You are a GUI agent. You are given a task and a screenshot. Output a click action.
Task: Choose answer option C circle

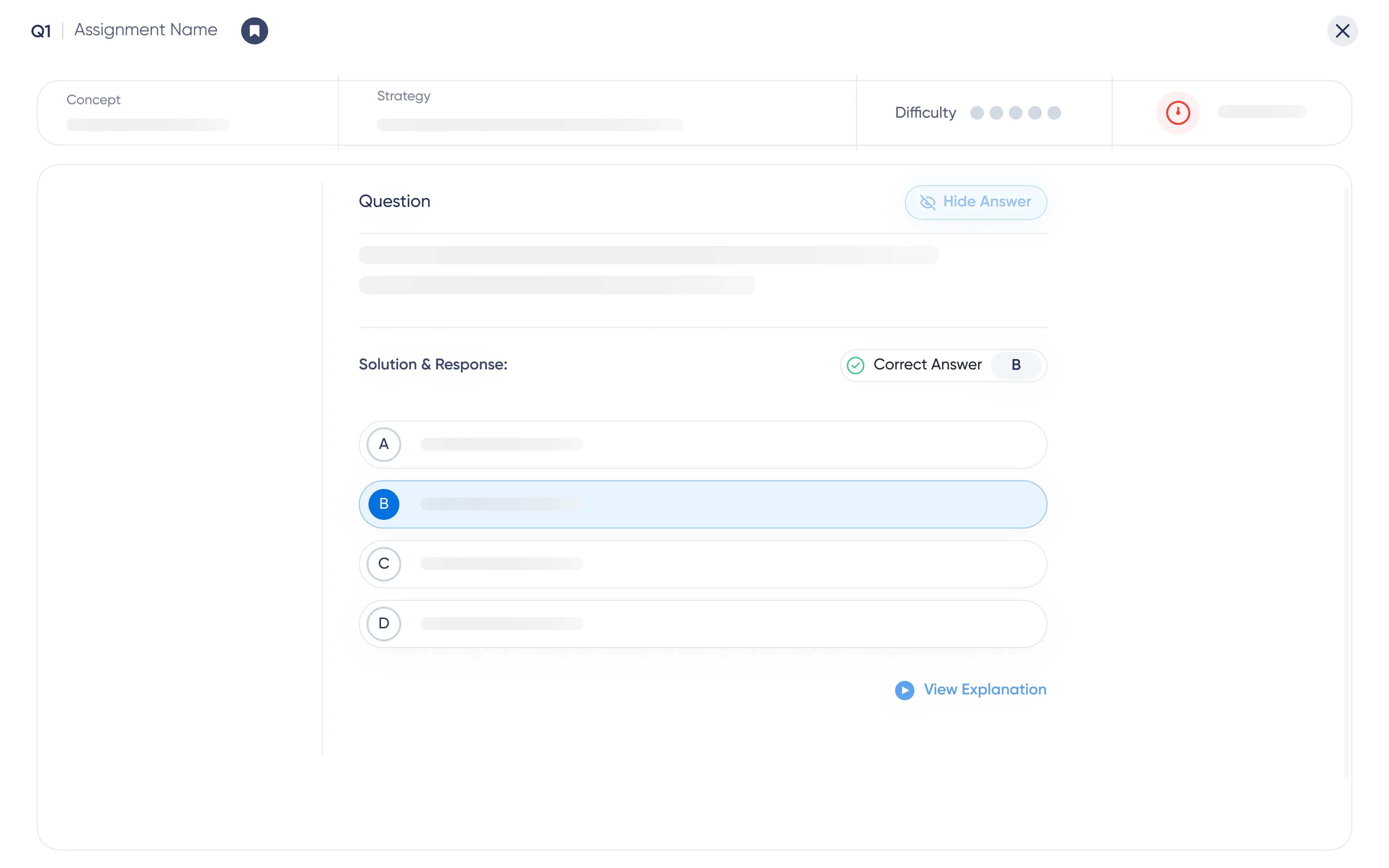point(383,564)
